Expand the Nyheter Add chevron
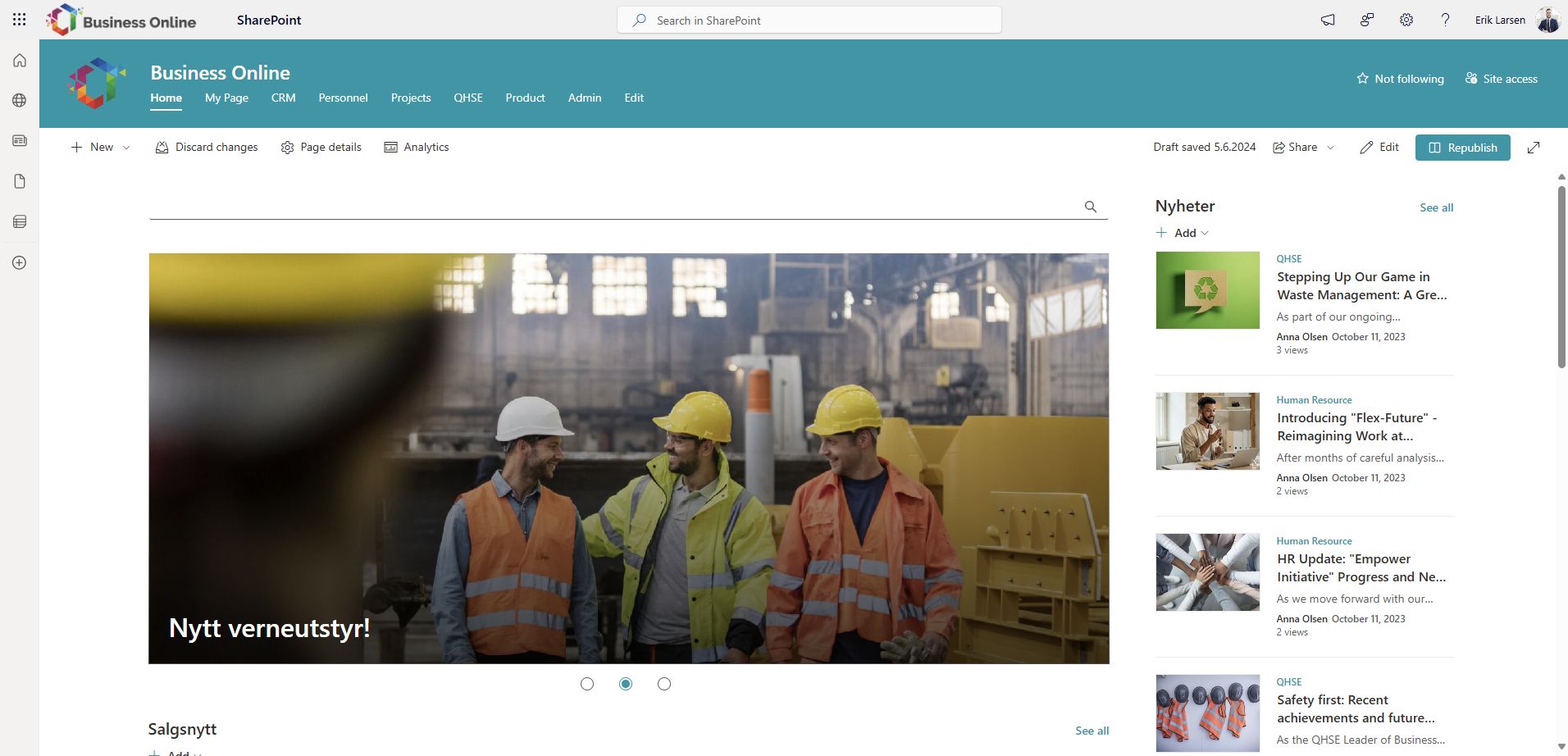 [1205, 233]
